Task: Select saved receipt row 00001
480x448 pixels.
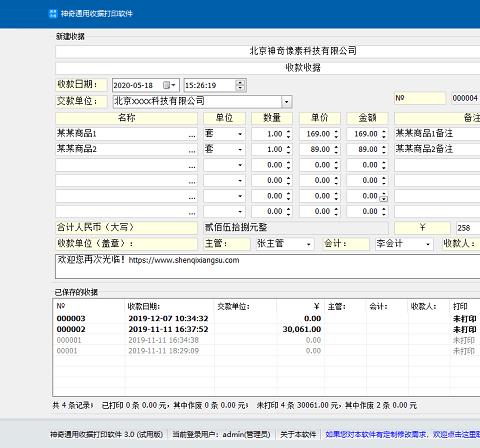Action: pyautogui.click(x=267, y=351)
